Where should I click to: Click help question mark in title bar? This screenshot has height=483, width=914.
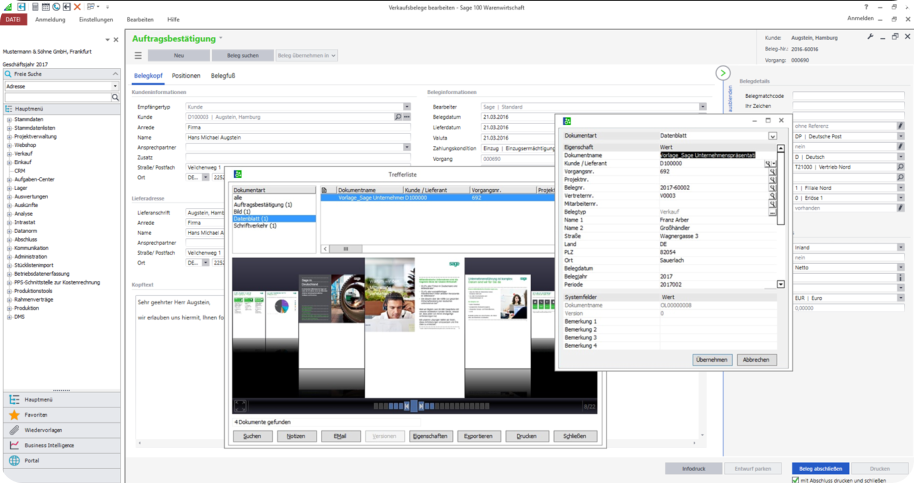tap(866, 7)
